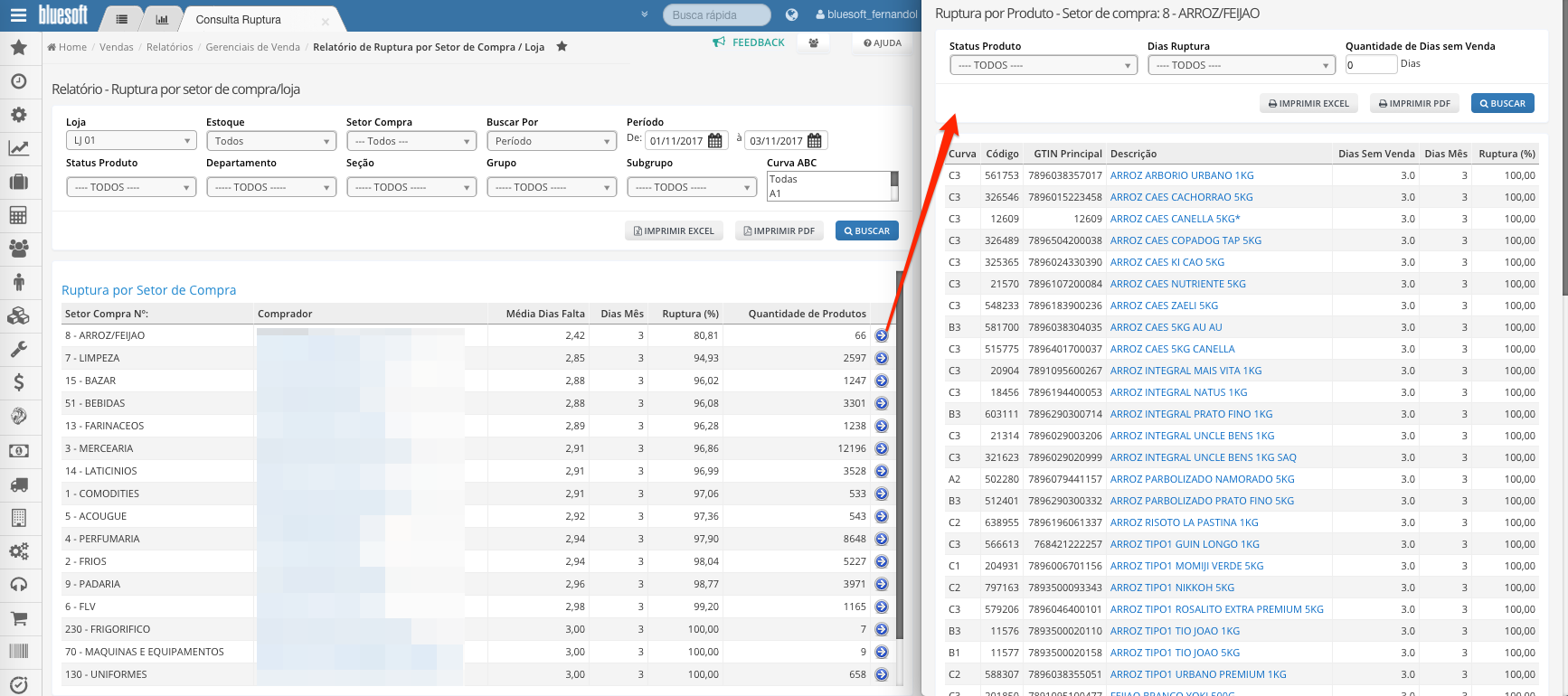The width and height of the screenshot is (1568, 696).
Task: Open the bar chart tab
Action: [x=162, y=19]
